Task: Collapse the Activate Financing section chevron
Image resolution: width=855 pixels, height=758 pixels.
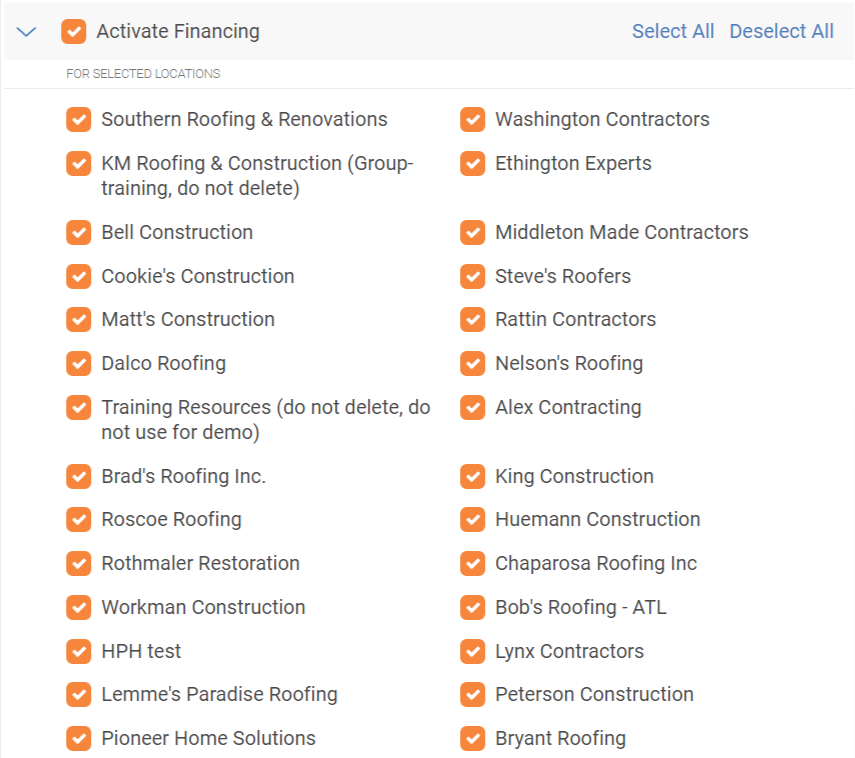Action: [x=26, y=32]
